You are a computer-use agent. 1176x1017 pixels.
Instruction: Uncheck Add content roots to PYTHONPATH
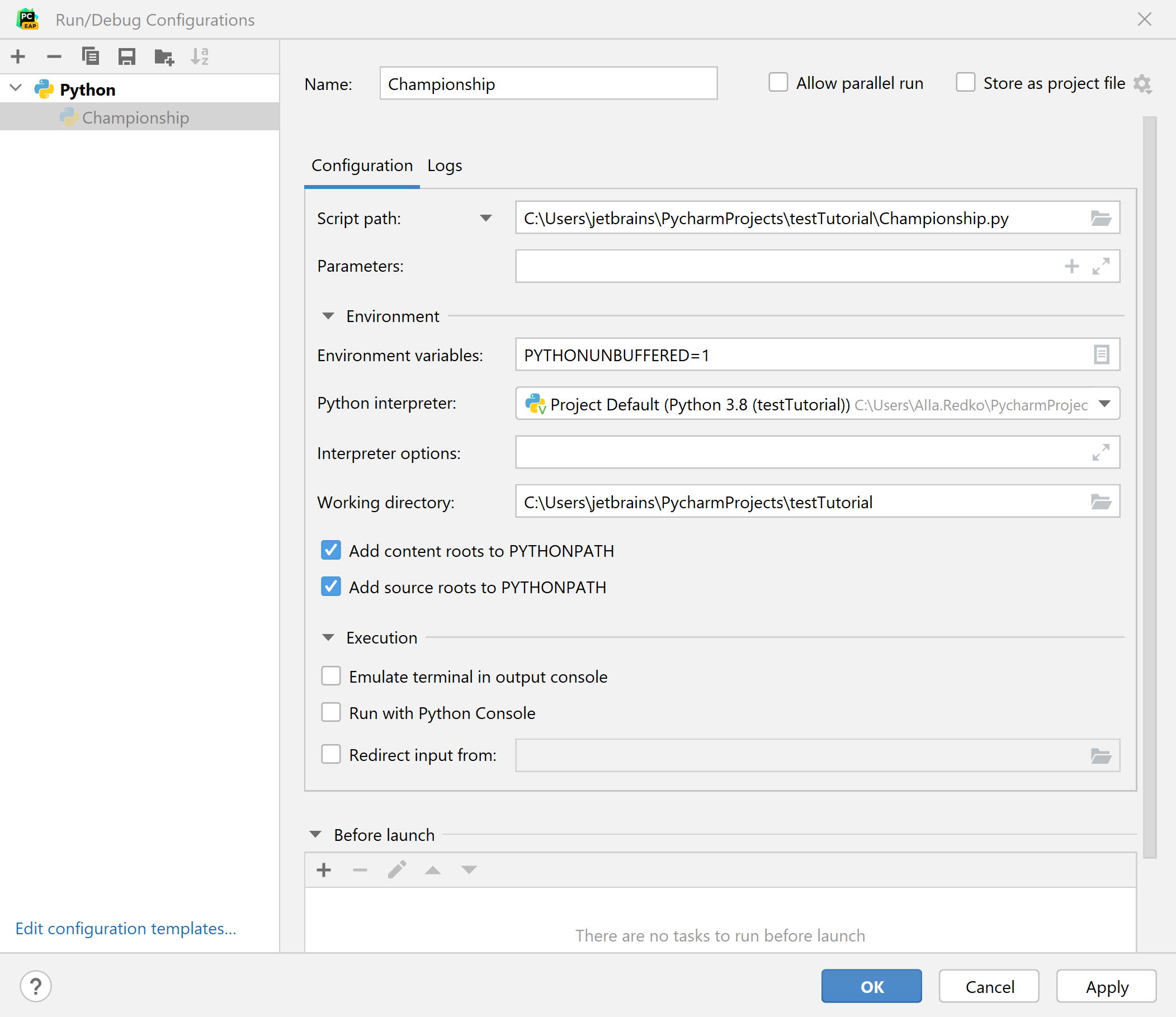(331, 551)
